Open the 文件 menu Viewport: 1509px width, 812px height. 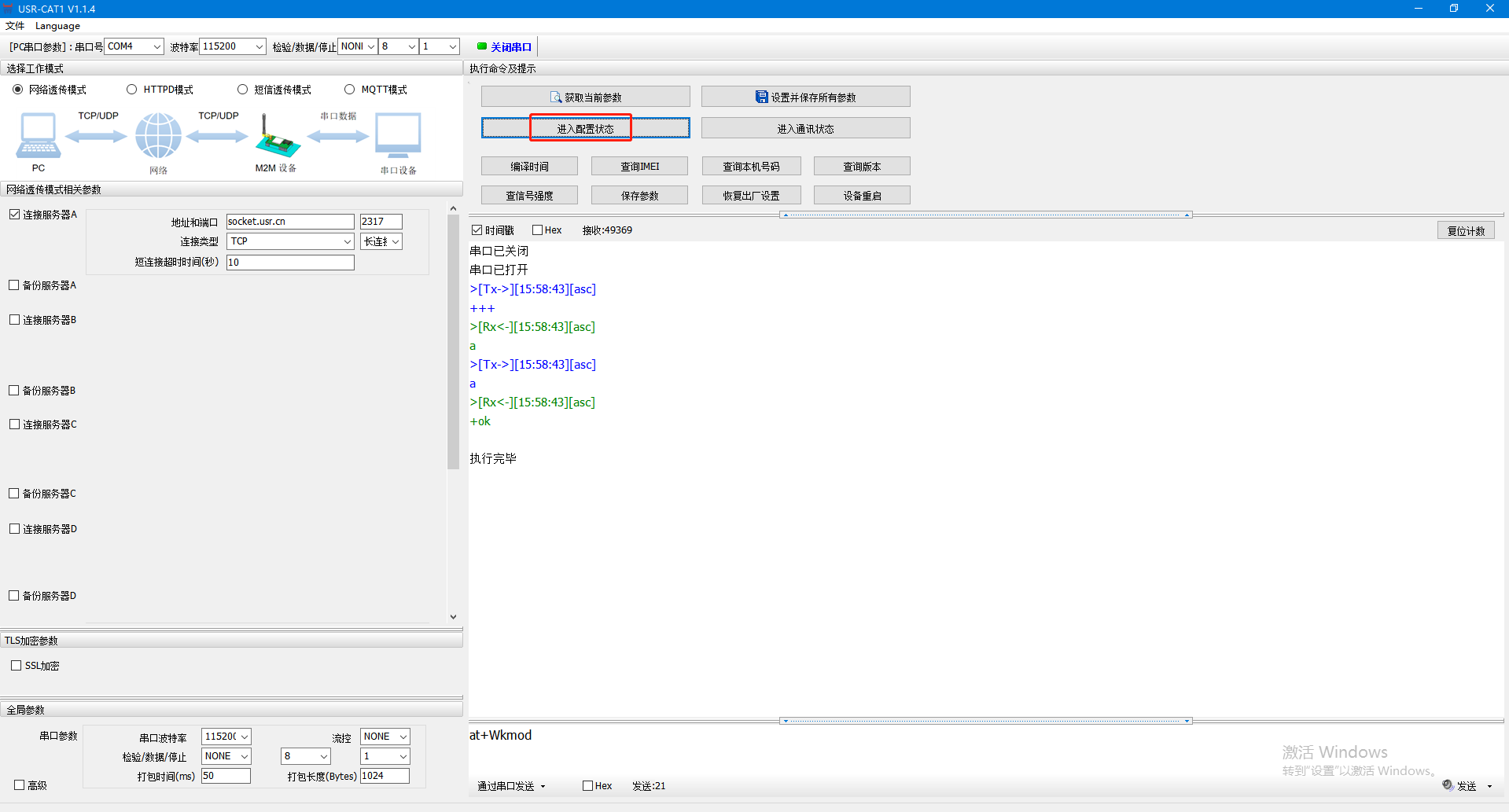pyautogui.click(x=15, y=26)
